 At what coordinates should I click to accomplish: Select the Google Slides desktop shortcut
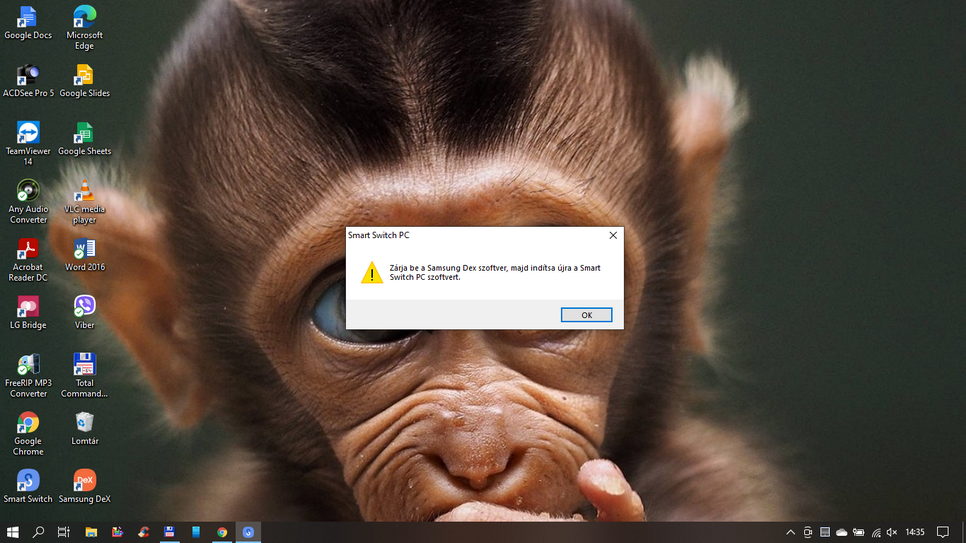click(x=84, y=81)
